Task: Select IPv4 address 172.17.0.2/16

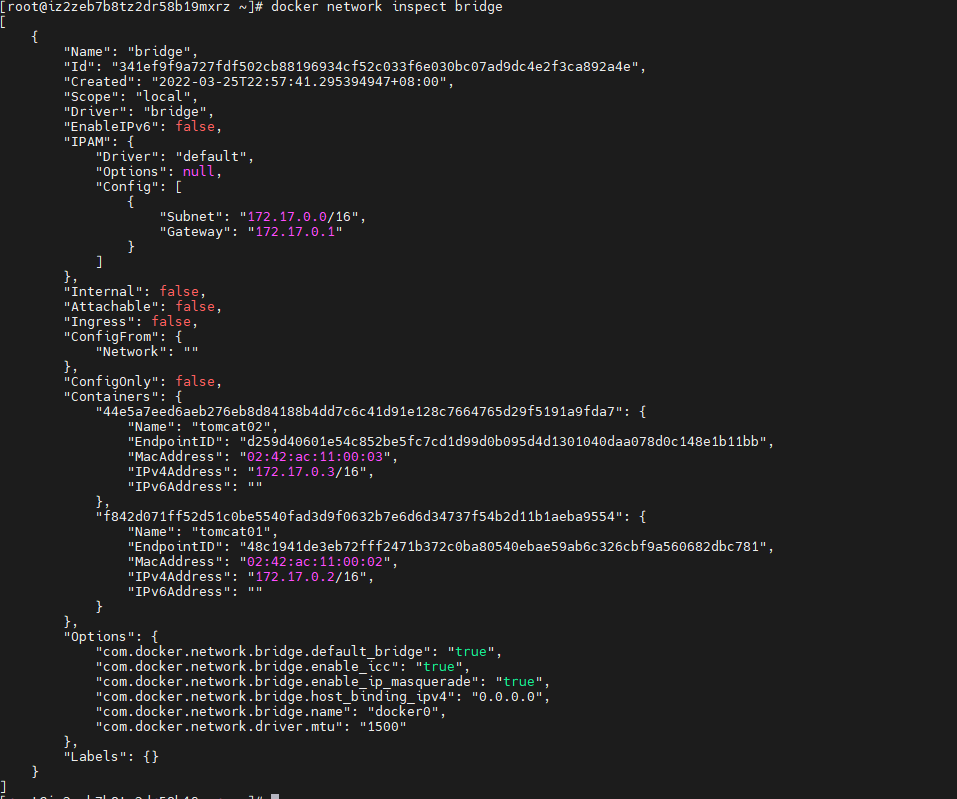Action: 307,577
